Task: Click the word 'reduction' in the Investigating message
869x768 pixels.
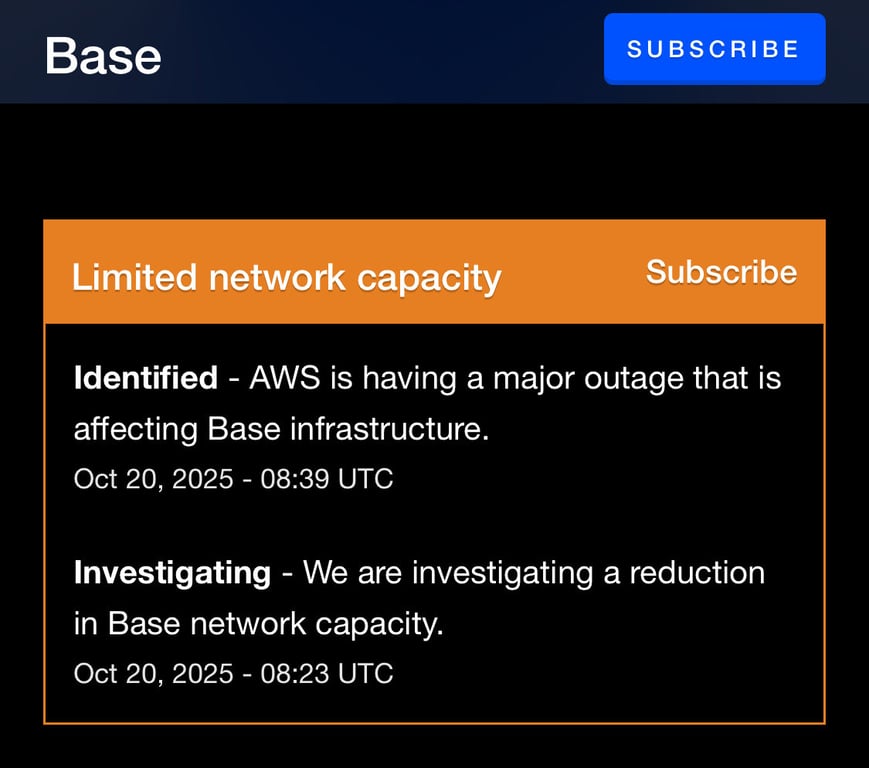Action: (x=697, y=572)
